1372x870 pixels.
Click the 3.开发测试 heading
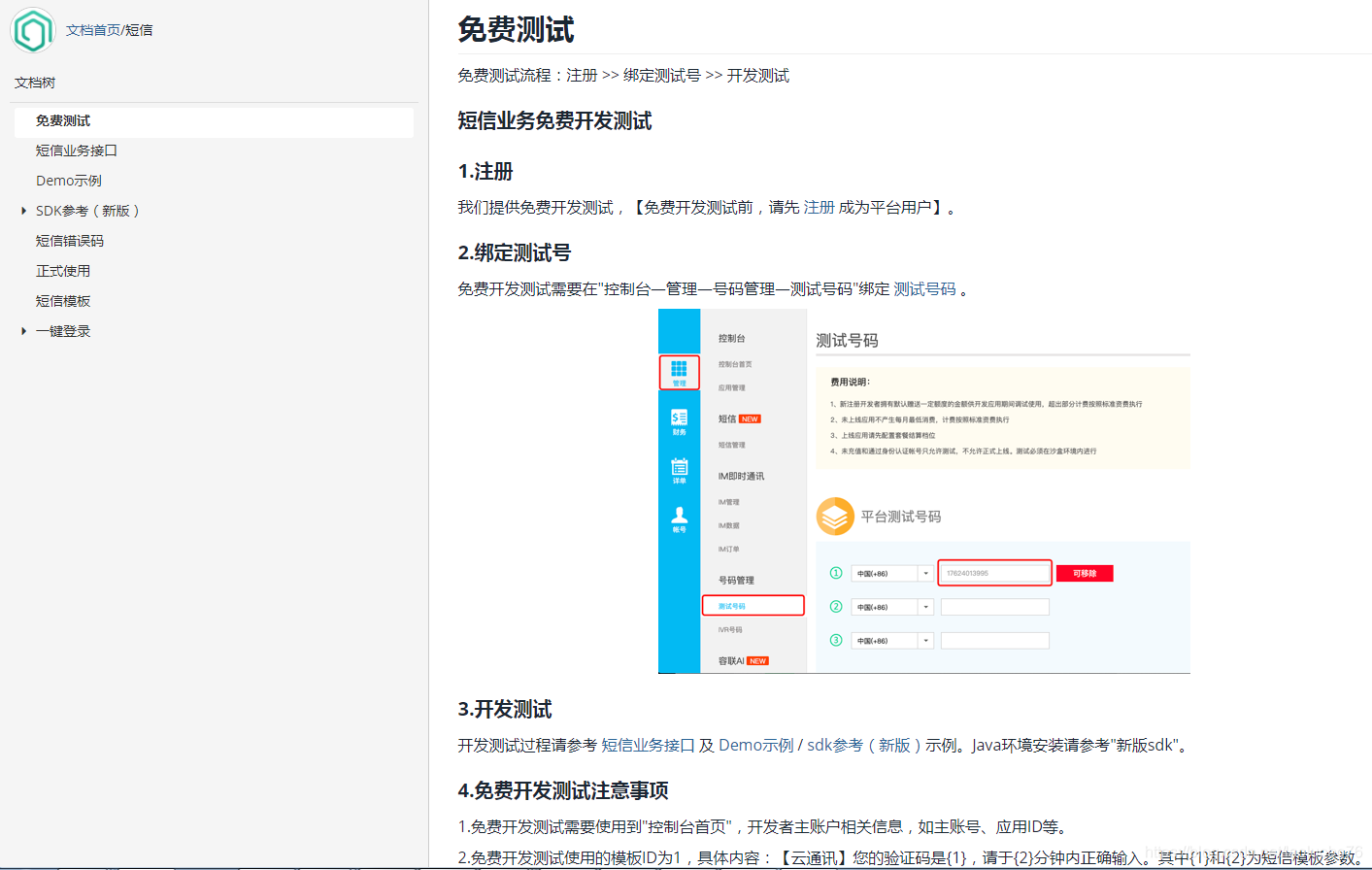pos(505,709)
